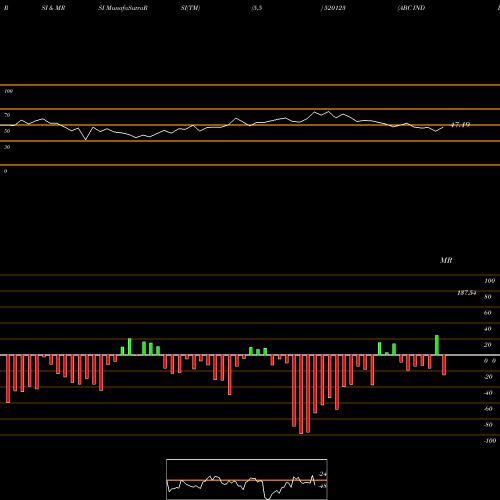Screen dimensions: 500x500
Task: Click the MR axis label -60
Action: [x=488, y=409]
